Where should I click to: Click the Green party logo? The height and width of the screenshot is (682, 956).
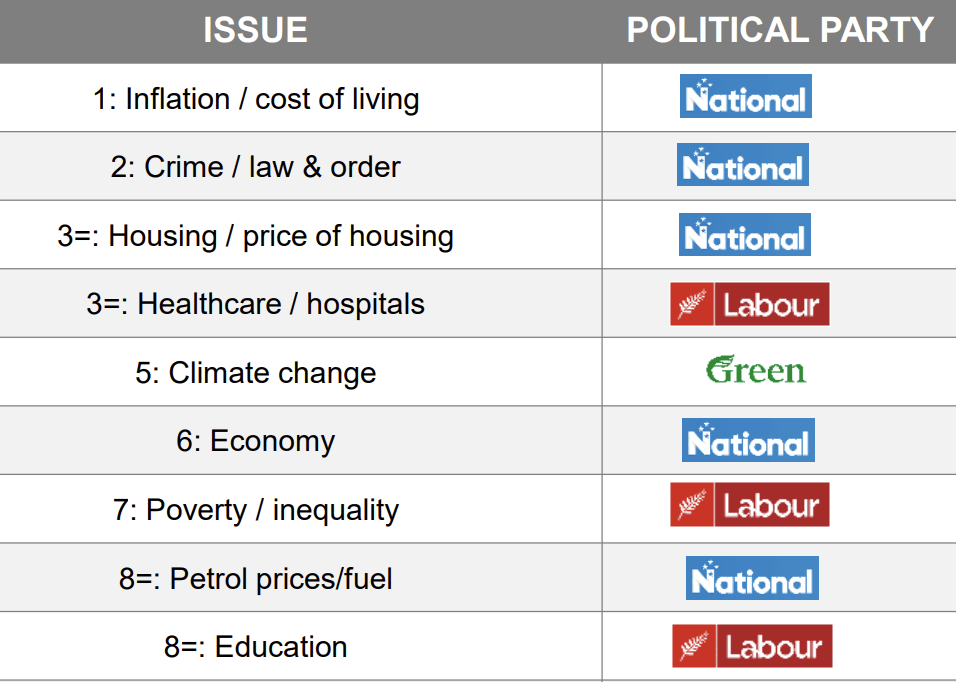tap(755, 371)
